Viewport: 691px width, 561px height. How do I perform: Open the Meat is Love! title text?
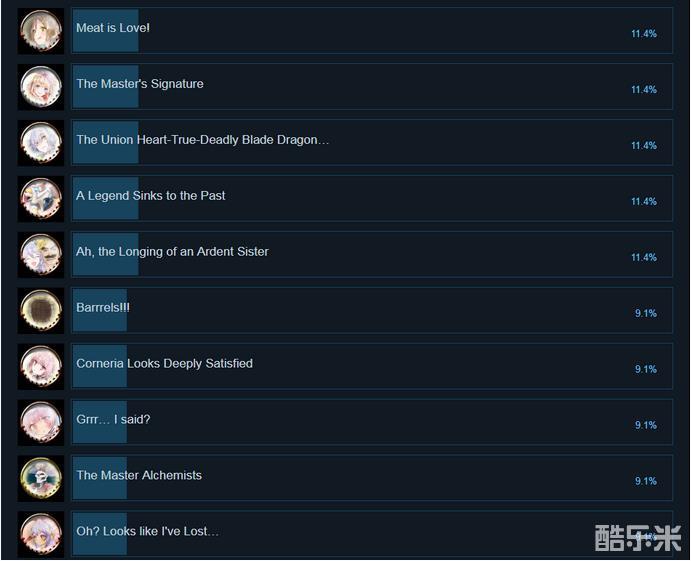point(113,28)
